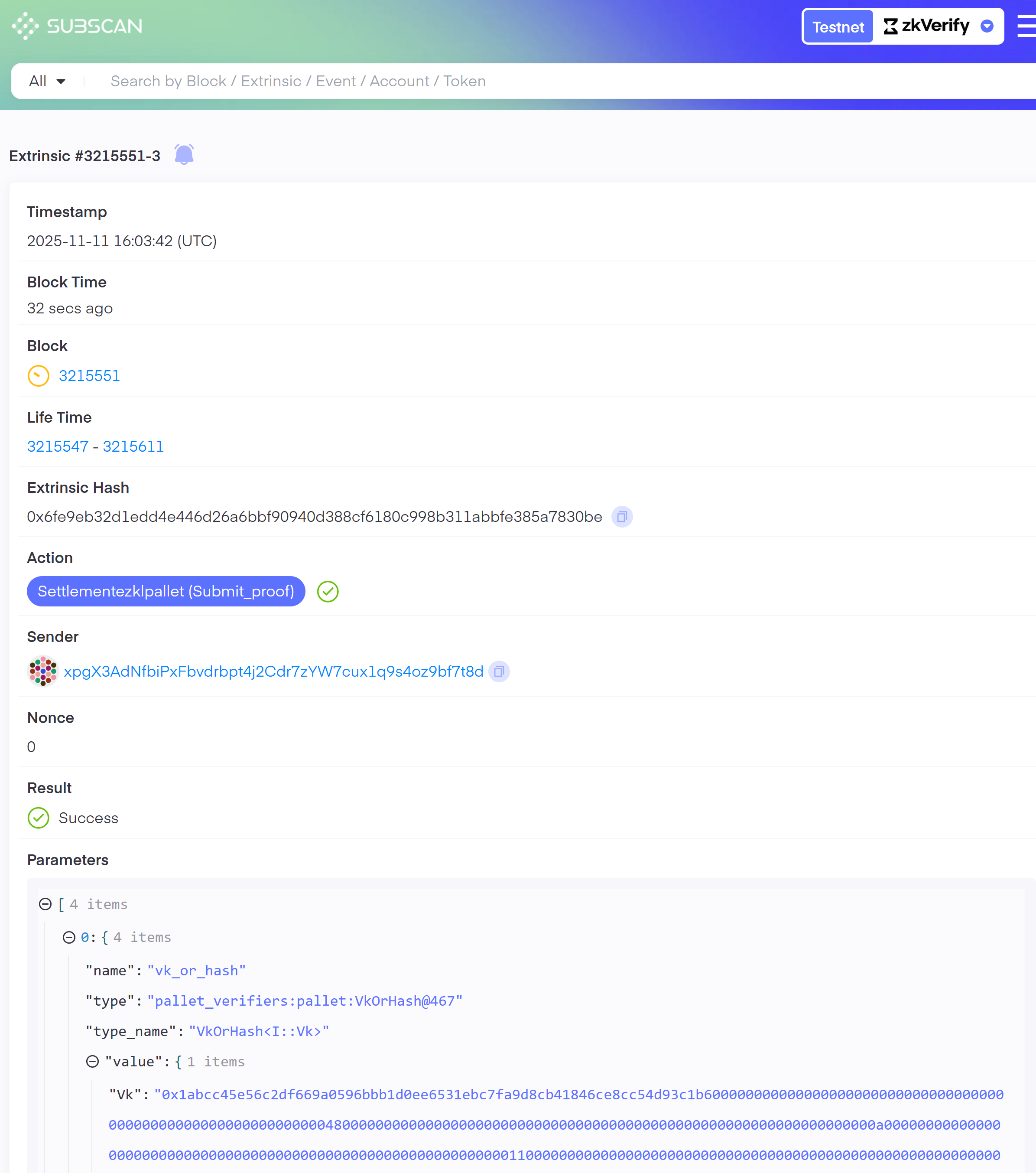Click the green check beside Action
Image resolution: width=1036 pixels, height=1173 pixels.
328,592
